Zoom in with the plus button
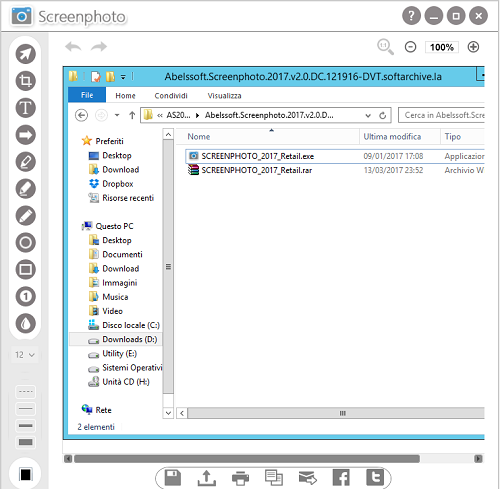 click(x=473, y=47)
